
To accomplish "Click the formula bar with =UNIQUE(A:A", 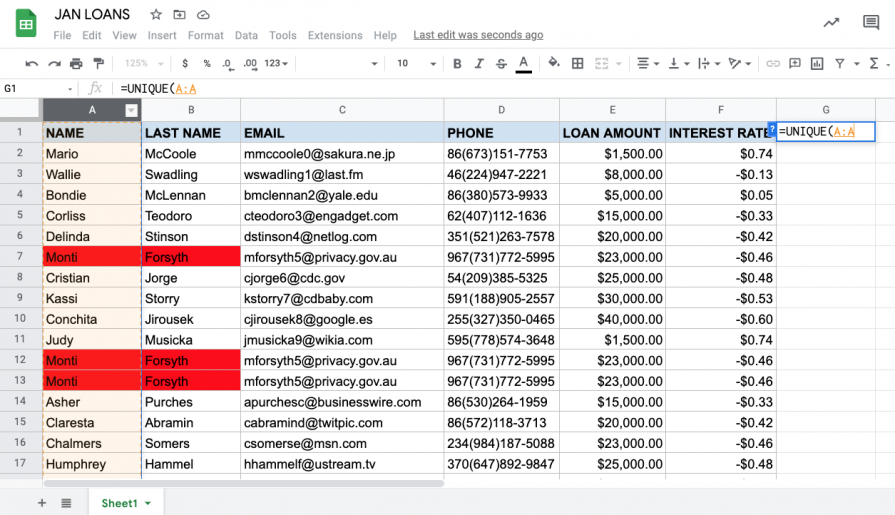I will coord(502,88).
